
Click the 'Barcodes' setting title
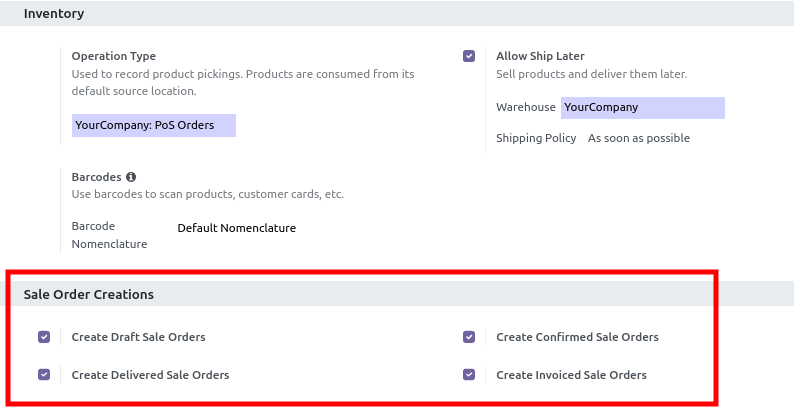click(97, 177)
